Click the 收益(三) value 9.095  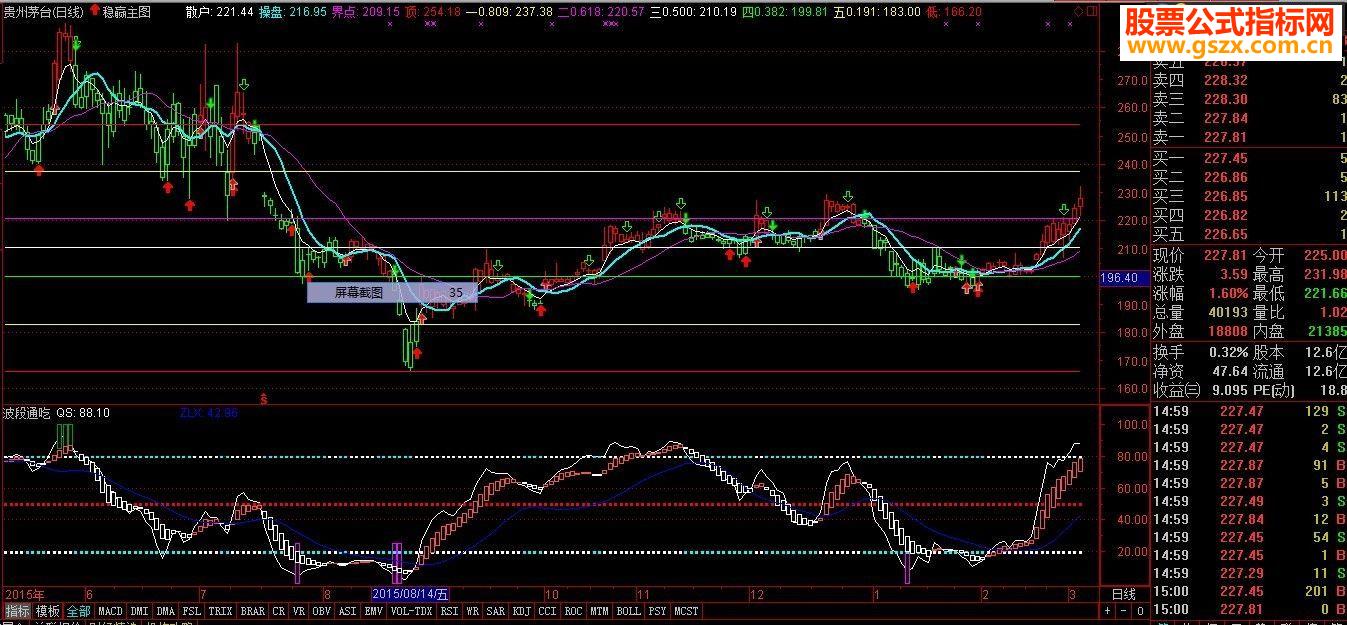click(1229, 390)
